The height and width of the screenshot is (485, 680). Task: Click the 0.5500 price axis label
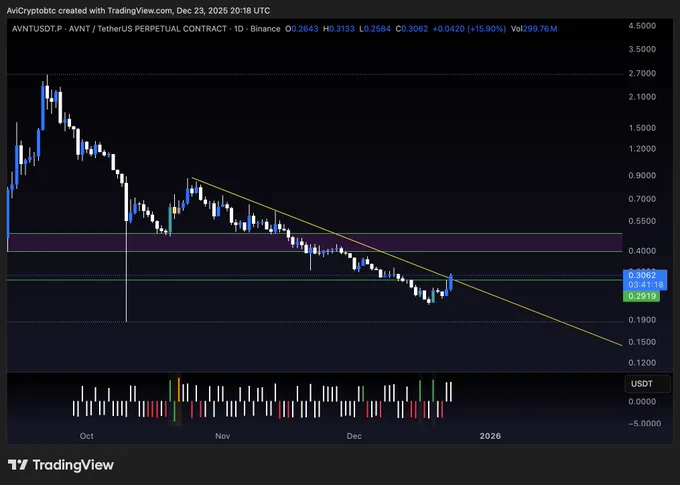(x=642, y=221)
